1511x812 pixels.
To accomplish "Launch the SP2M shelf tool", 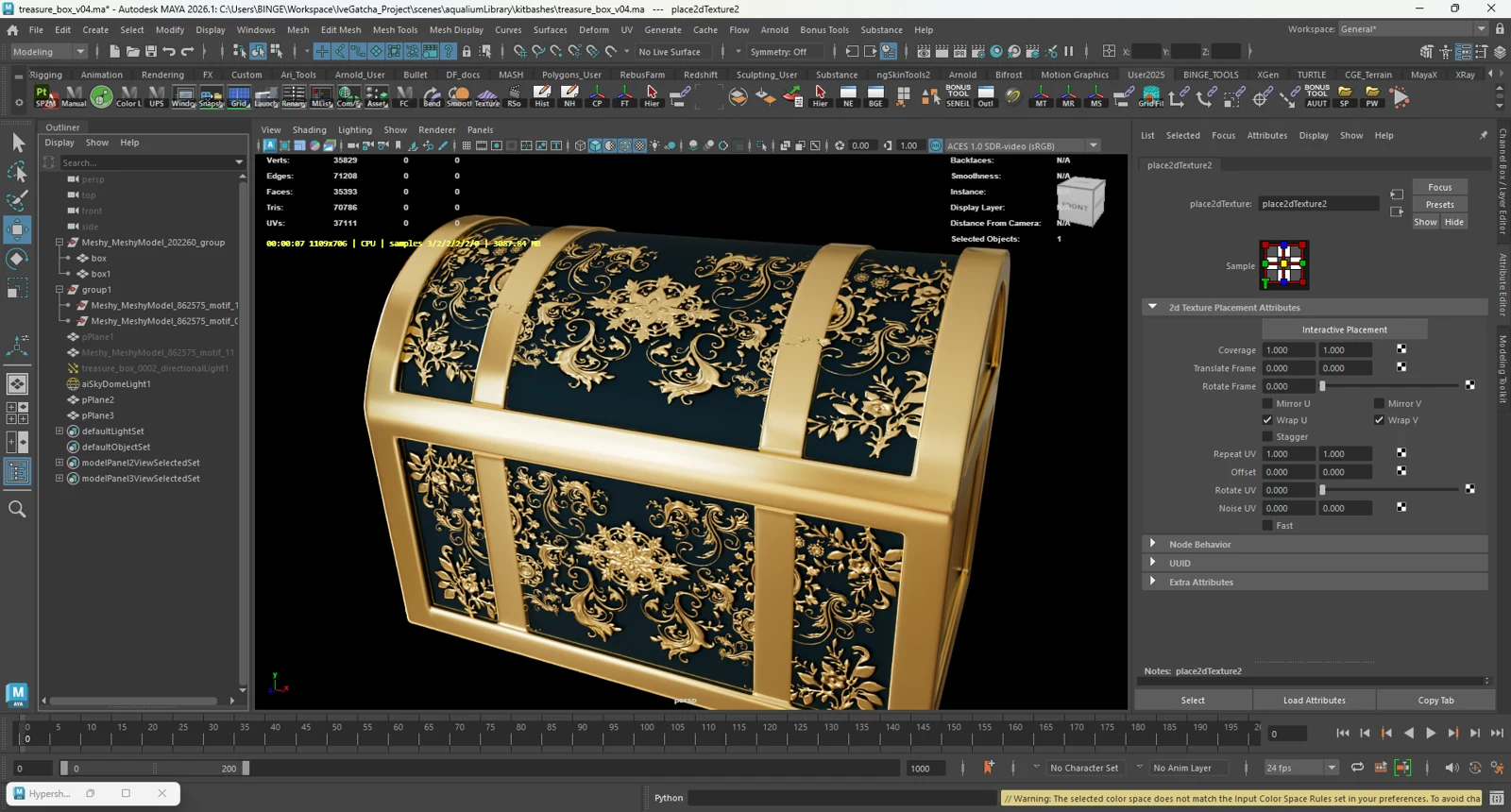I will click(45, 96).
